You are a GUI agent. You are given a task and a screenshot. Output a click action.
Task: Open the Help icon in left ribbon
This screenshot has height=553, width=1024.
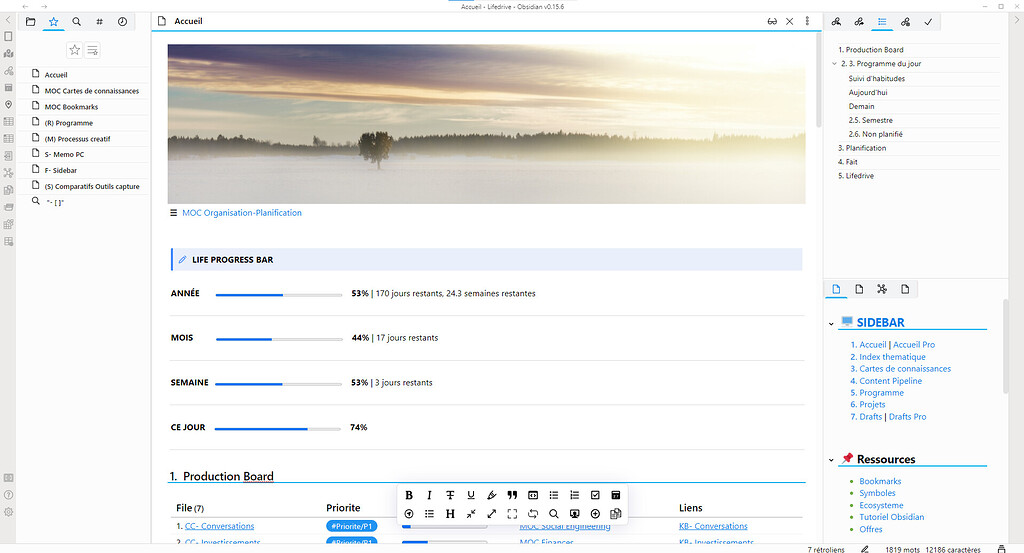8,495
